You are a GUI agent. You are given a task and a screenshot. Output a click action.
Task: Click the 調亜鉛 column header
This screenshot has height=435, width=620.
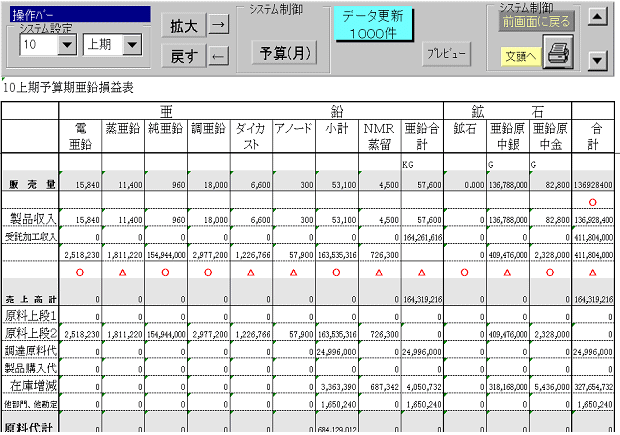(208, 136)
